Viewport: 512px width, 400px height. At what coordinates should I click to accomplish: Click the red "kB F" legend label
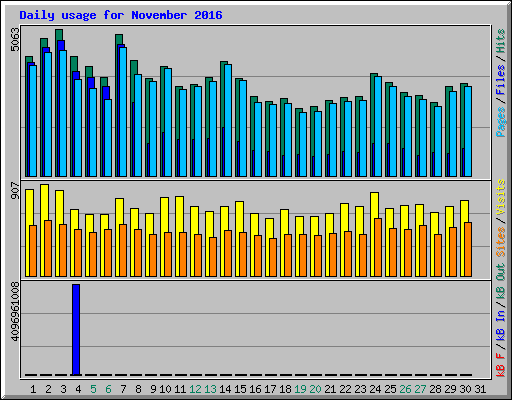[x=500, y=365]
